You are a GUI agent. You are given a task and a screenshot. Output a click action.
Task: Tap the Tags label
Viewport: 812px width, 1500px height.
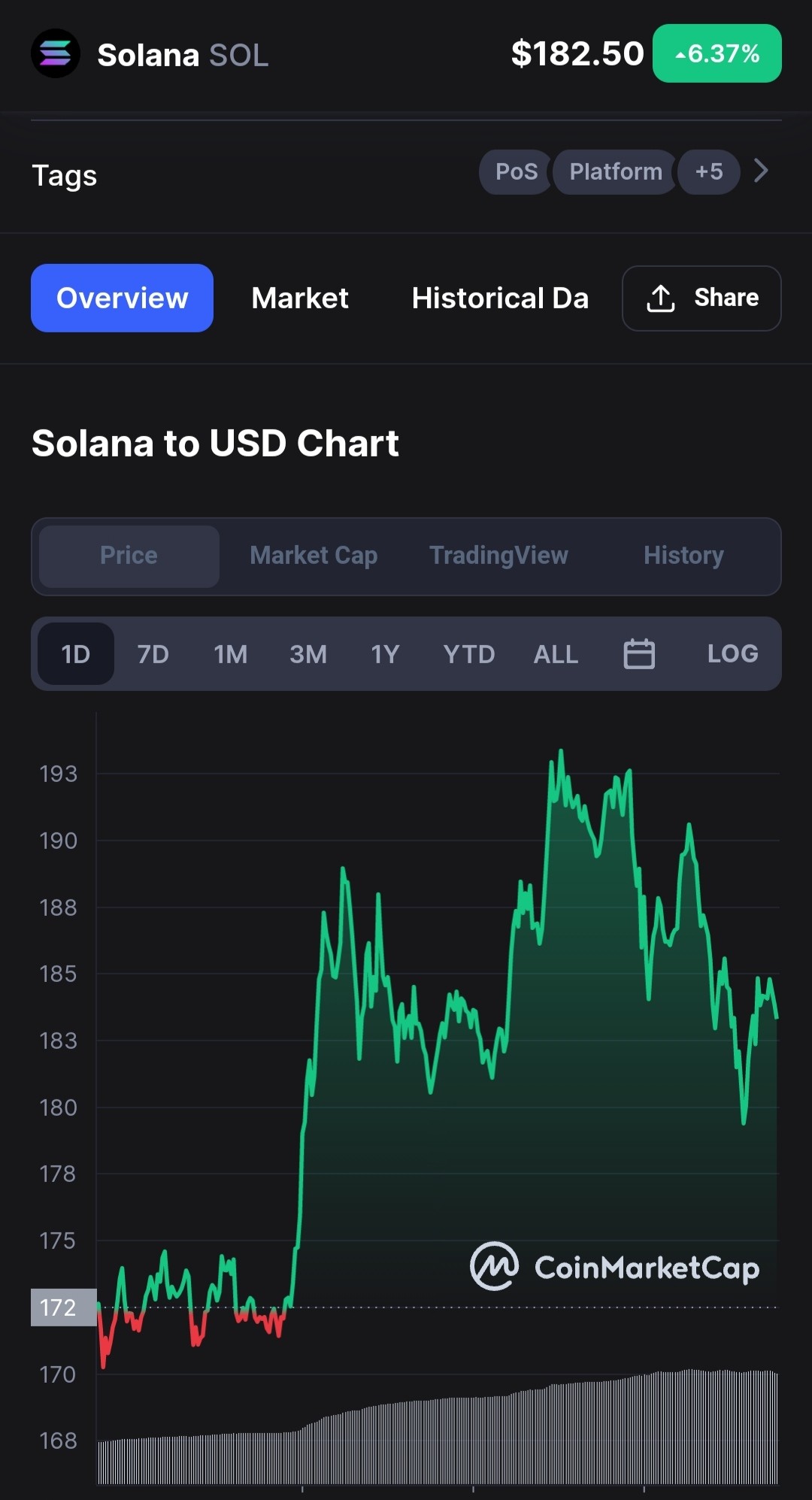65,175
